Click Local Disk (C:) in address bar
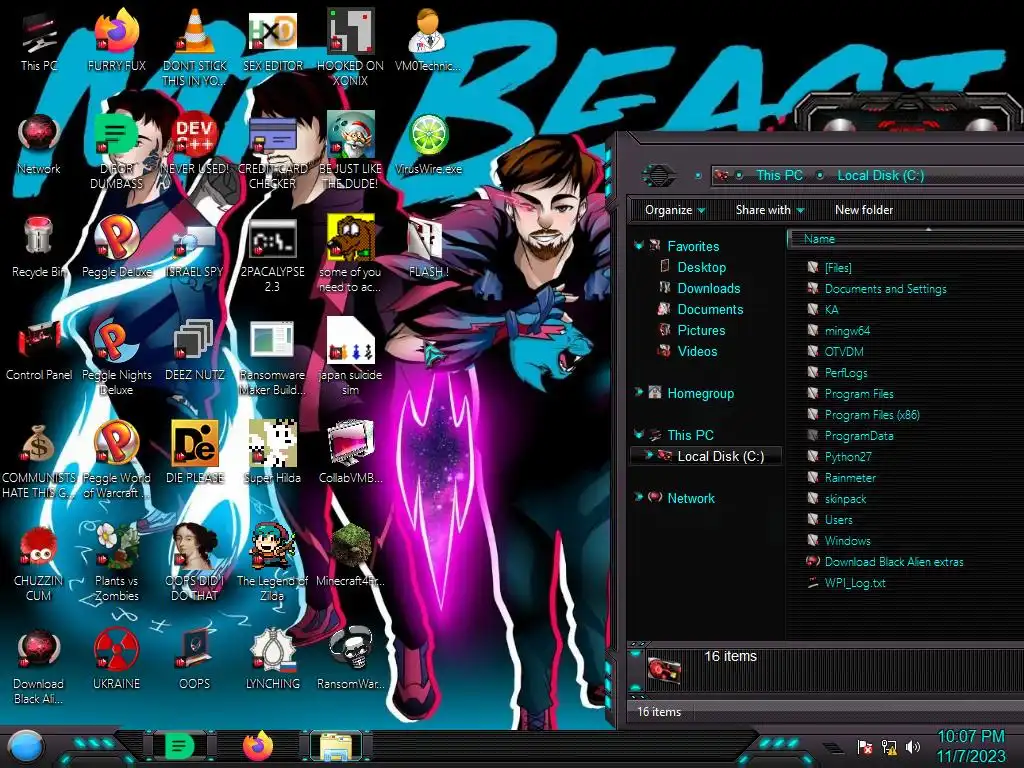The image size is (1024, 768). [x=880, y=175]
